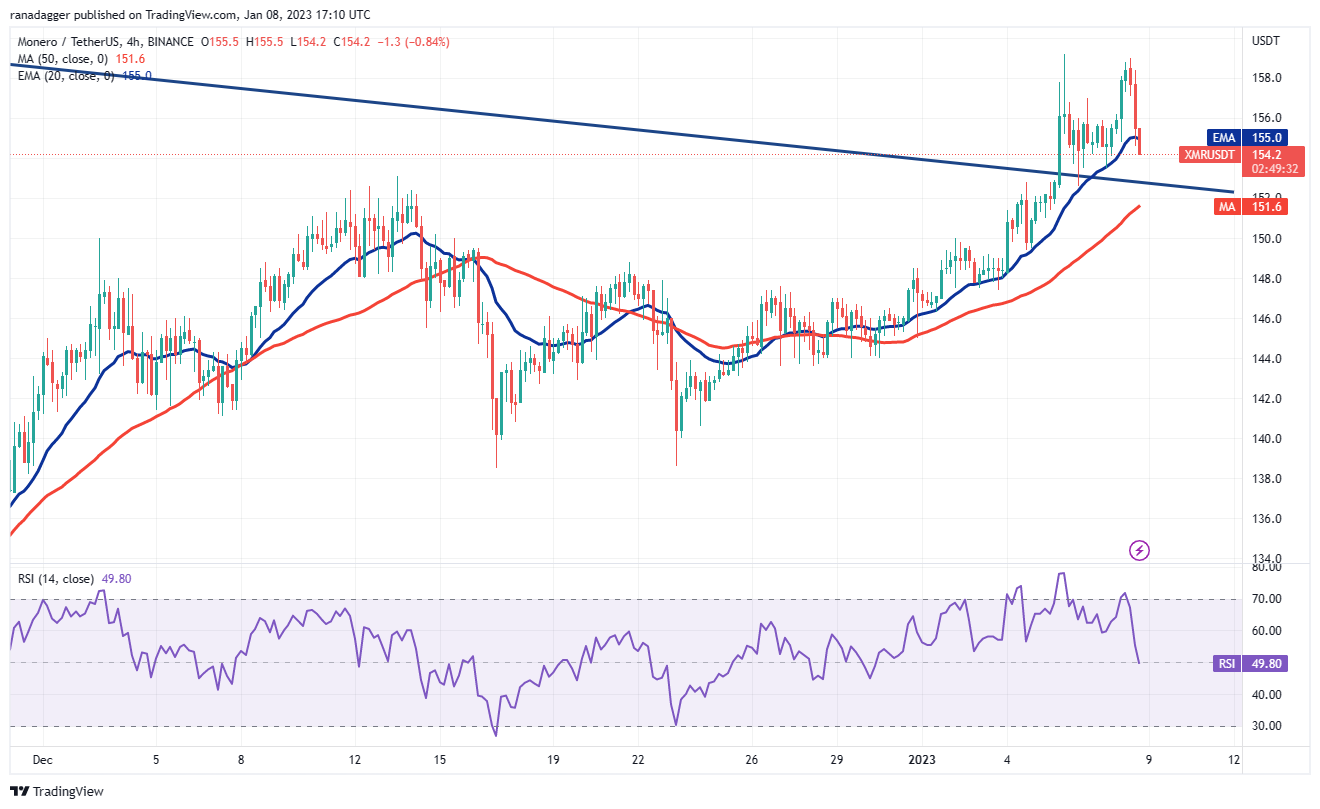Click the 22 date label on the time axis
The height and width of the screenshot is (809, 1320).
[638, 760]
